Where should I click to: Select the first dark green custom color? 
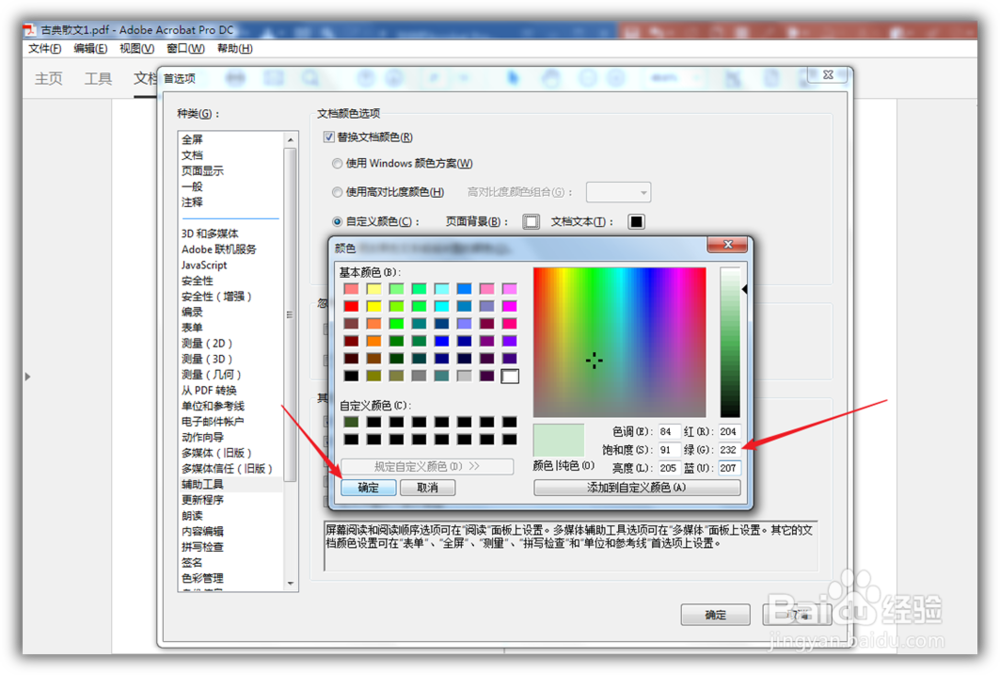(x=351, y=422)
